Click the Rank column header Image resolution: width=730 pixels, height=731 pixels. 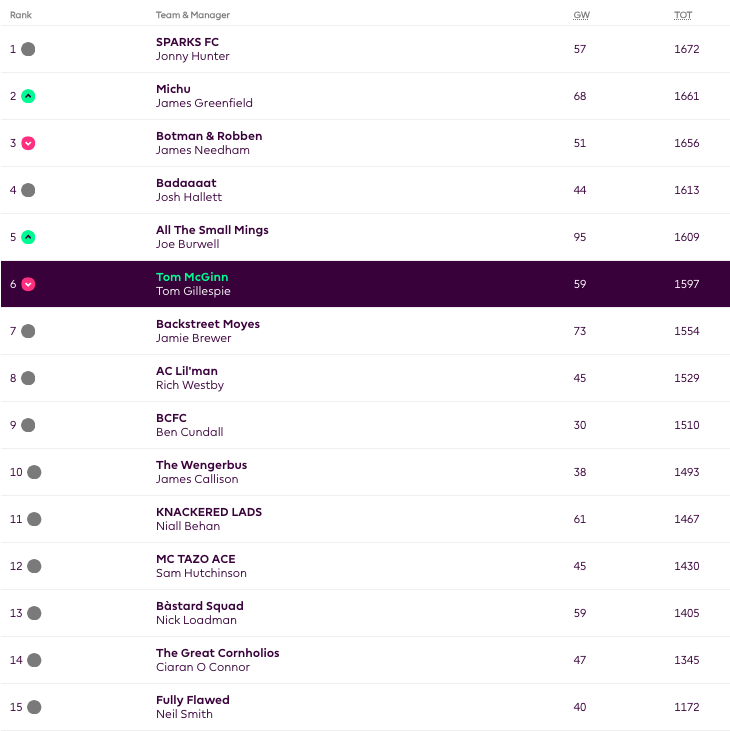pyautogui.click(x=20, y=15)
